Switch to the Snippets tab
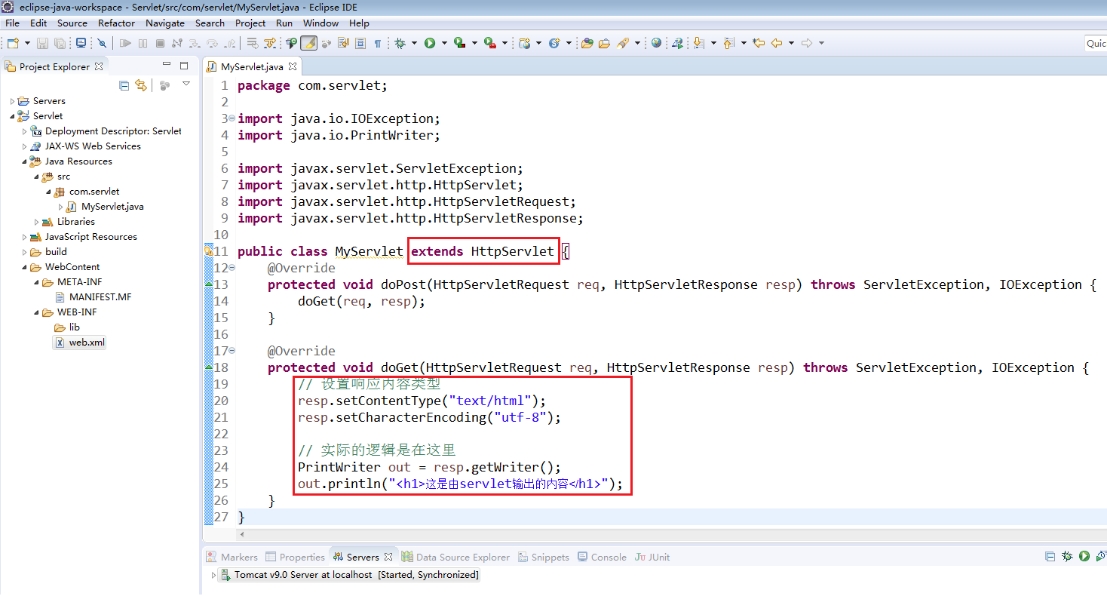 [x=544, y=557]
